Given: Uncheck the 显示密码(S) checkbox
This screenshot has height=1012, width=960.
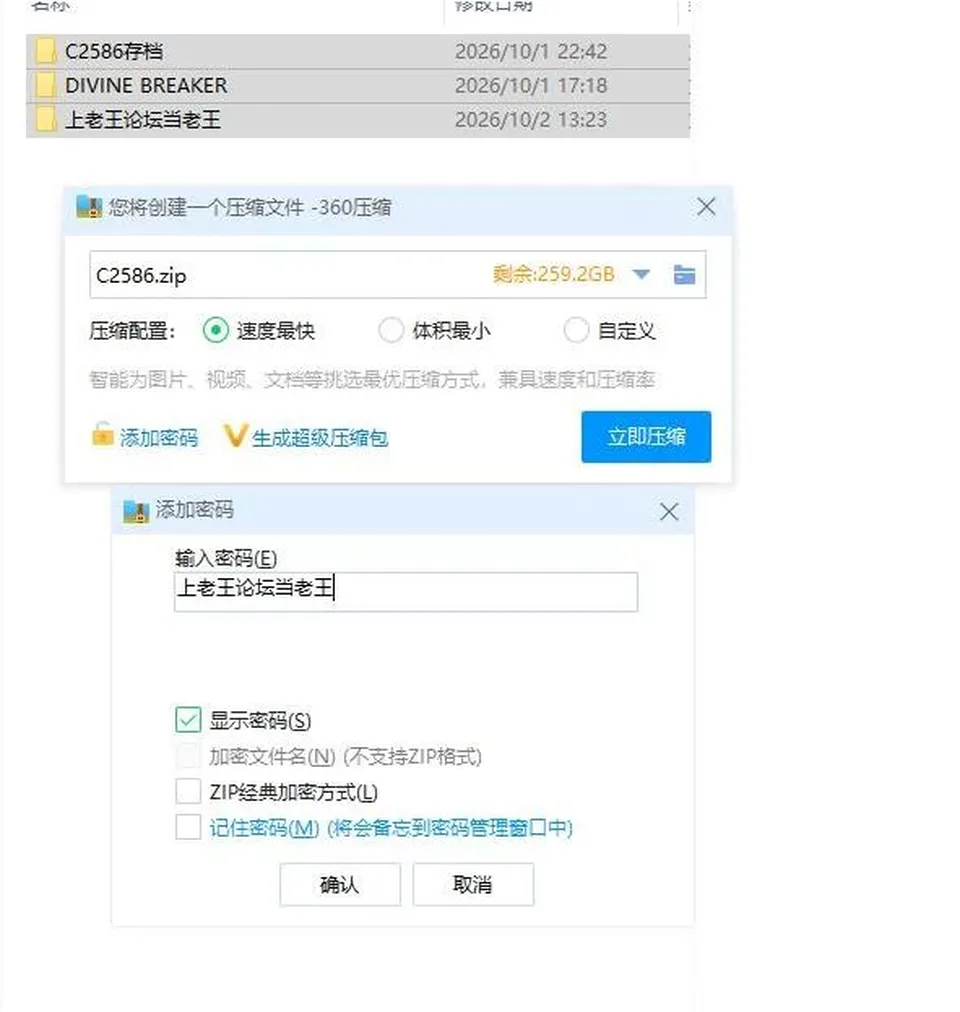Looking at the screenshot, I should 188,720.
